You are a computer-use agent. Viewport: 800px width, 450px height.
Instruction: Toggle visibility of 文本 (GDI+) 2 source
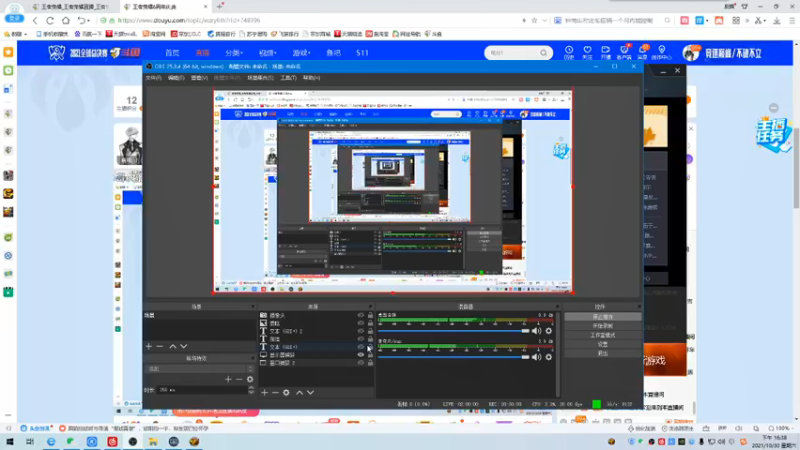click(x=361, y=331)
